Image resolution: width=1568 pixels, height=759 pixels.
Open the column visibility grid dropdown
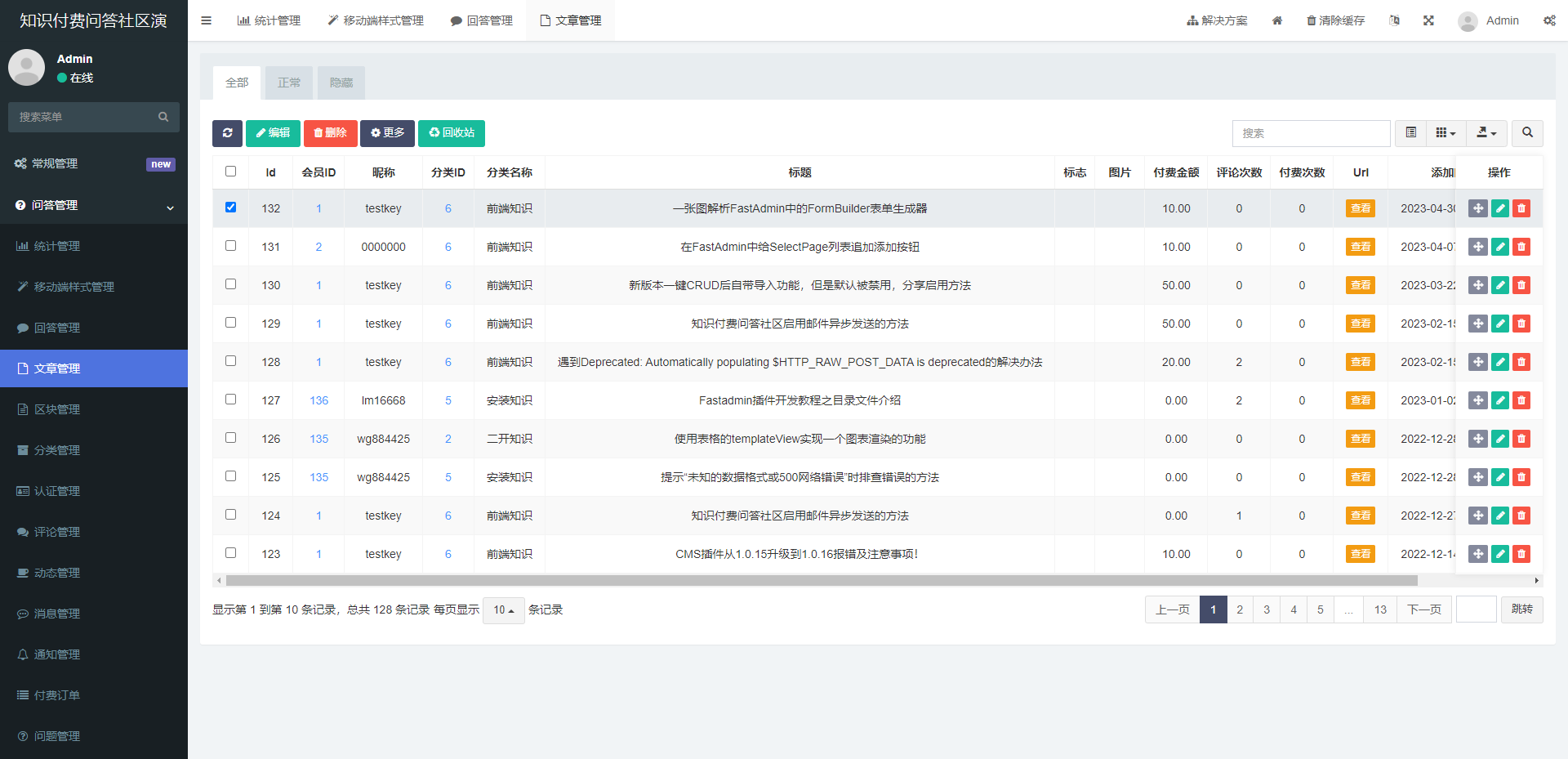click(1445, 133)
